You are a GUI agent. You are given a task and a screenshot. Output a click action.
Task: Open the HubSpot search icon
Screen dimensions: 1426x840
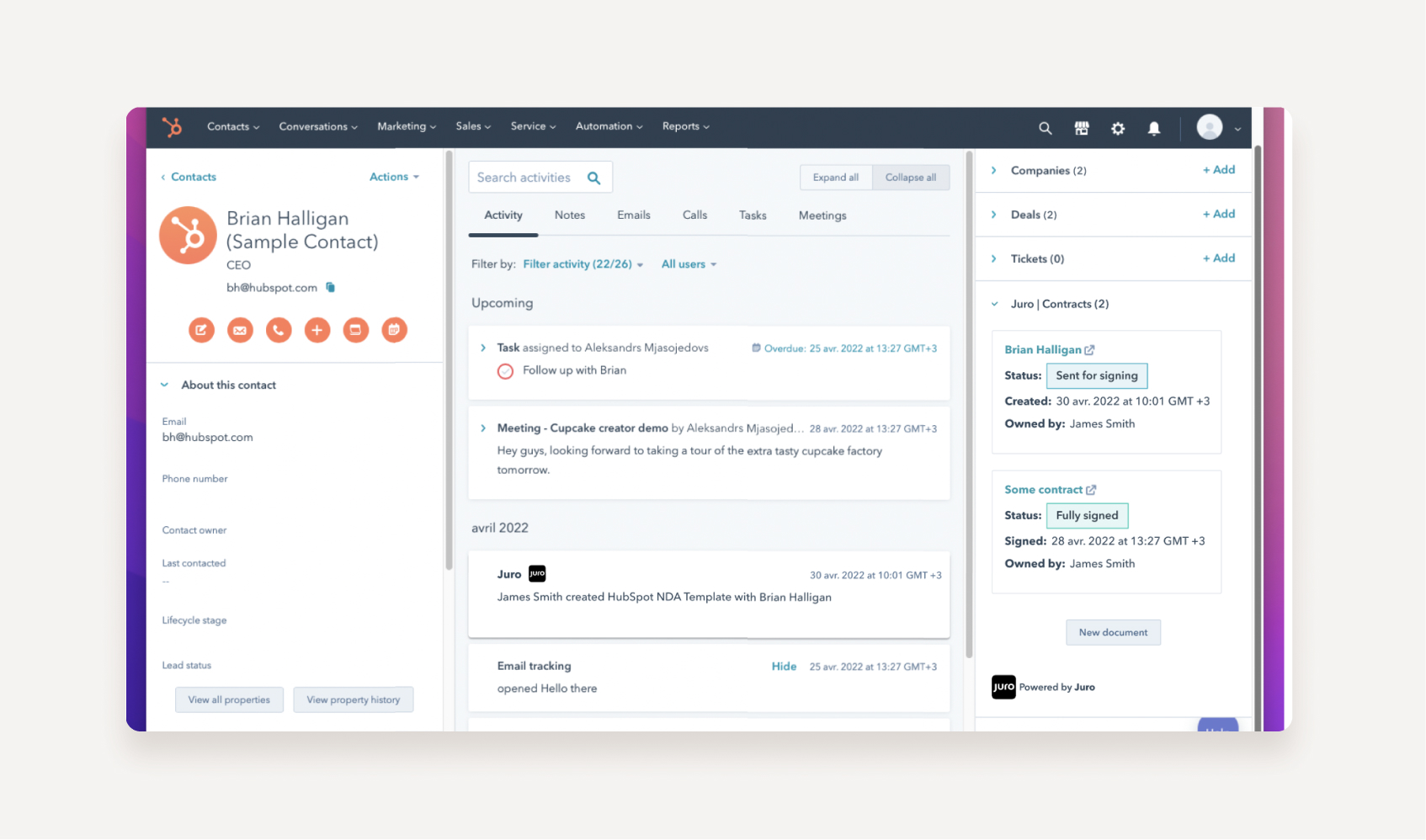1045,128
